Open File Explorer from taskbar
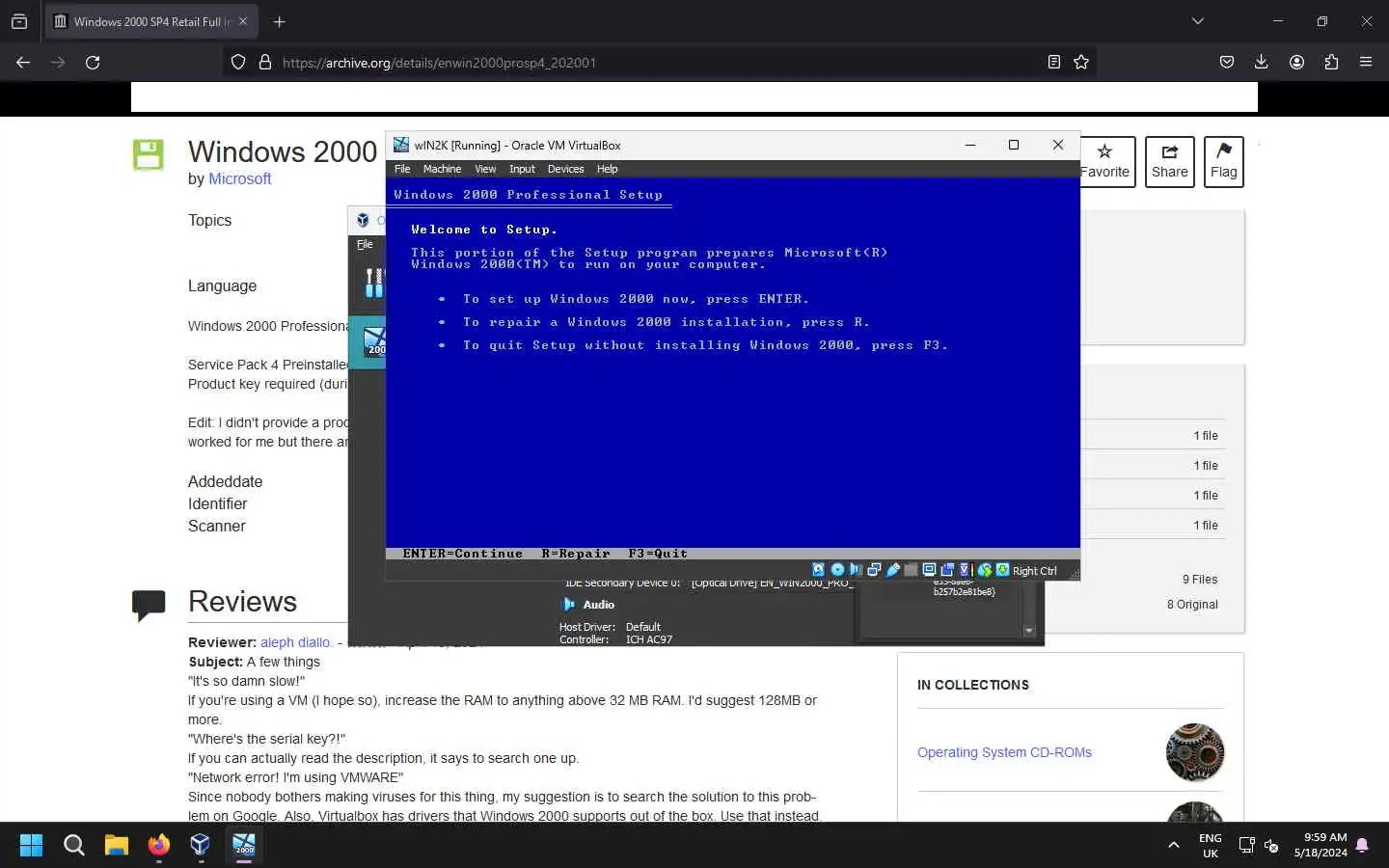The height and width of the screenshot is (868, 1389). (x=117, y=845)
